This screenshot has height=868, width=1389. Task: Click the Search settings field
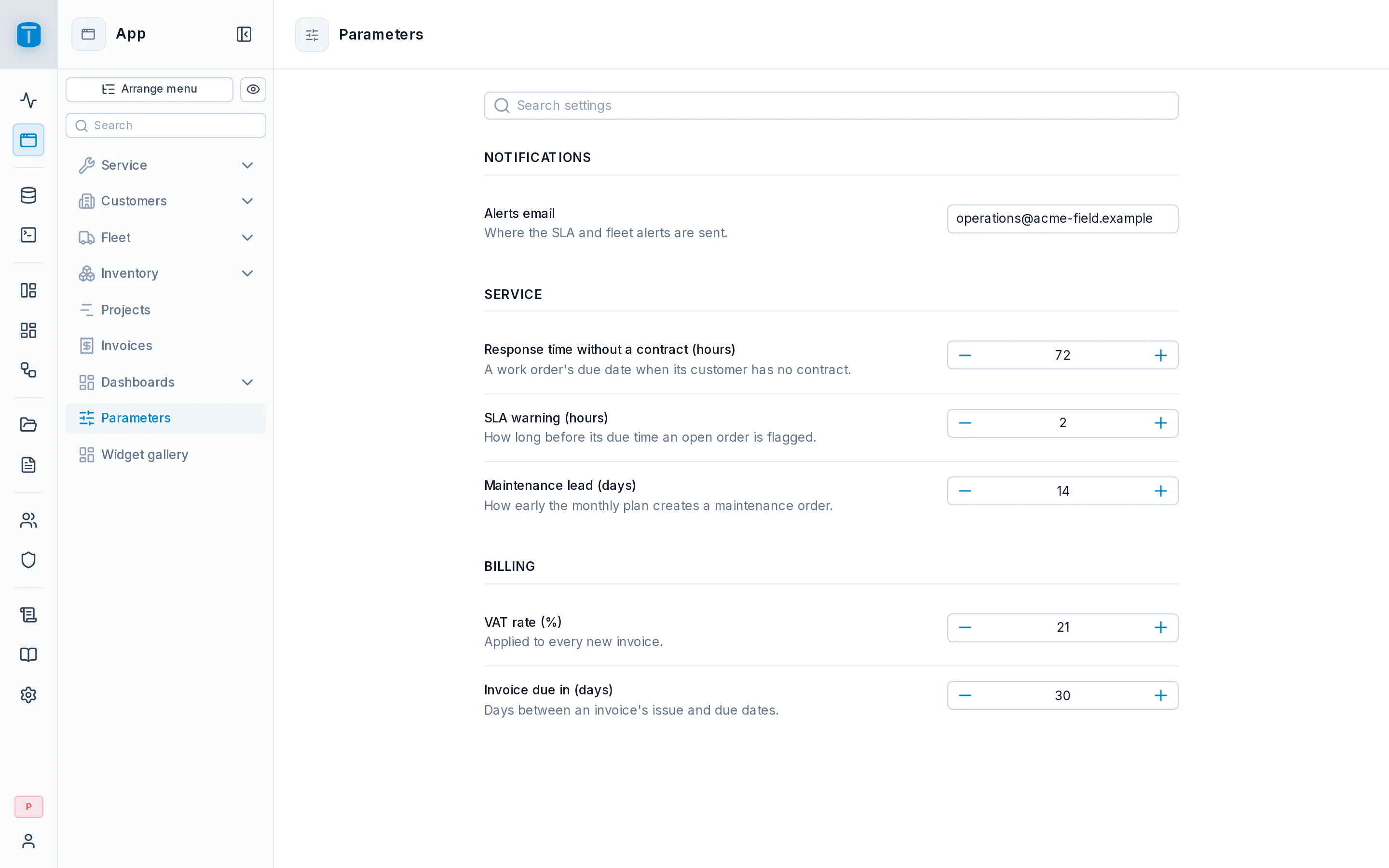831,106
